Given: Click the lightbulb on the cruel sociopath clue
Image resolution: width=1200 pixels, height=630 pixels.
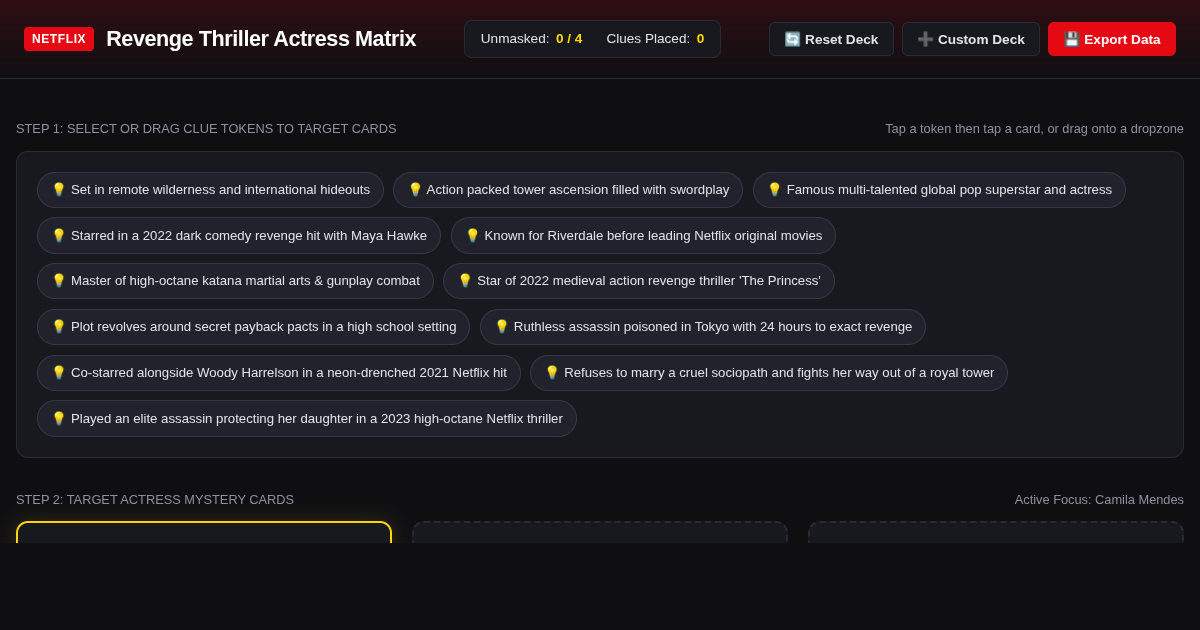Looking at the screenshot, I should click(552, 373).
